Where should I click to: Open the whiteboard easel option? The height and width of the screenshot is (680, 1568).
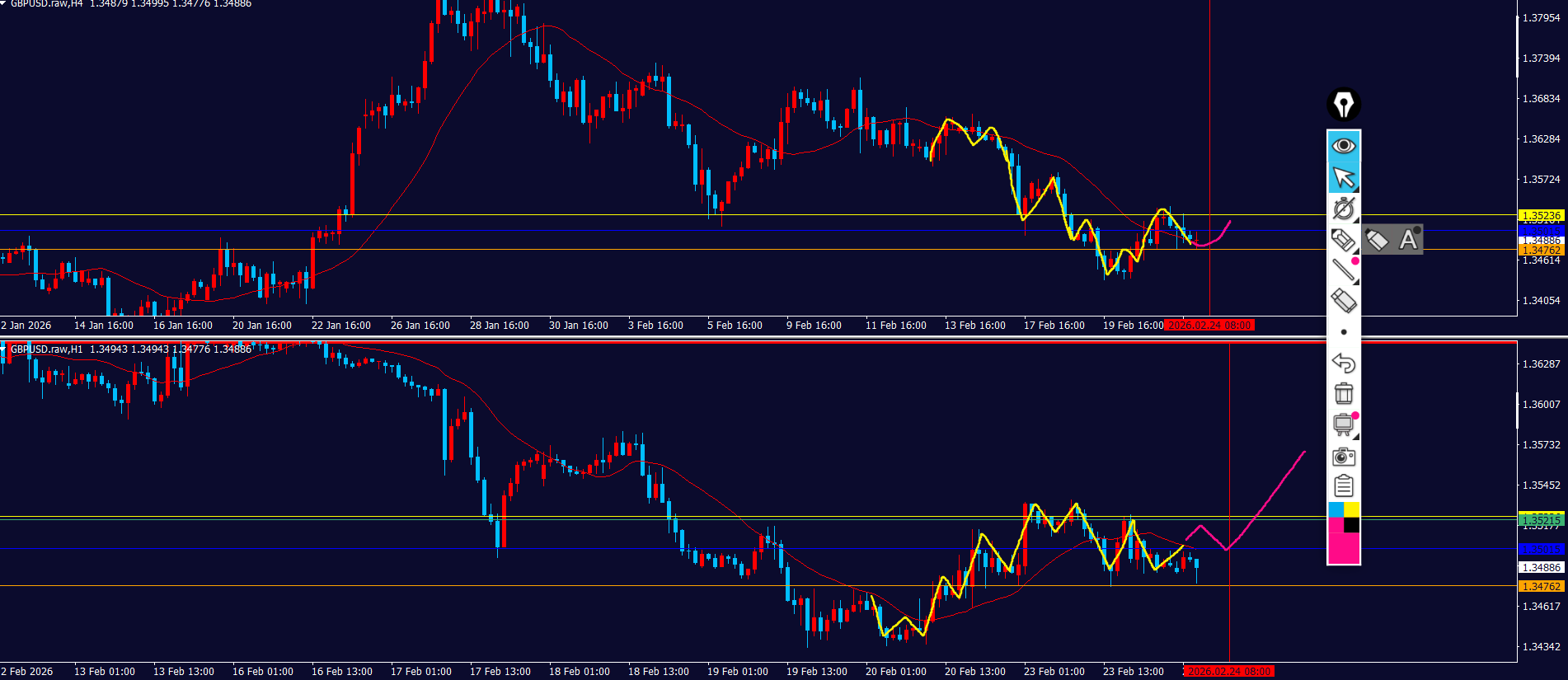(1343, 425)
